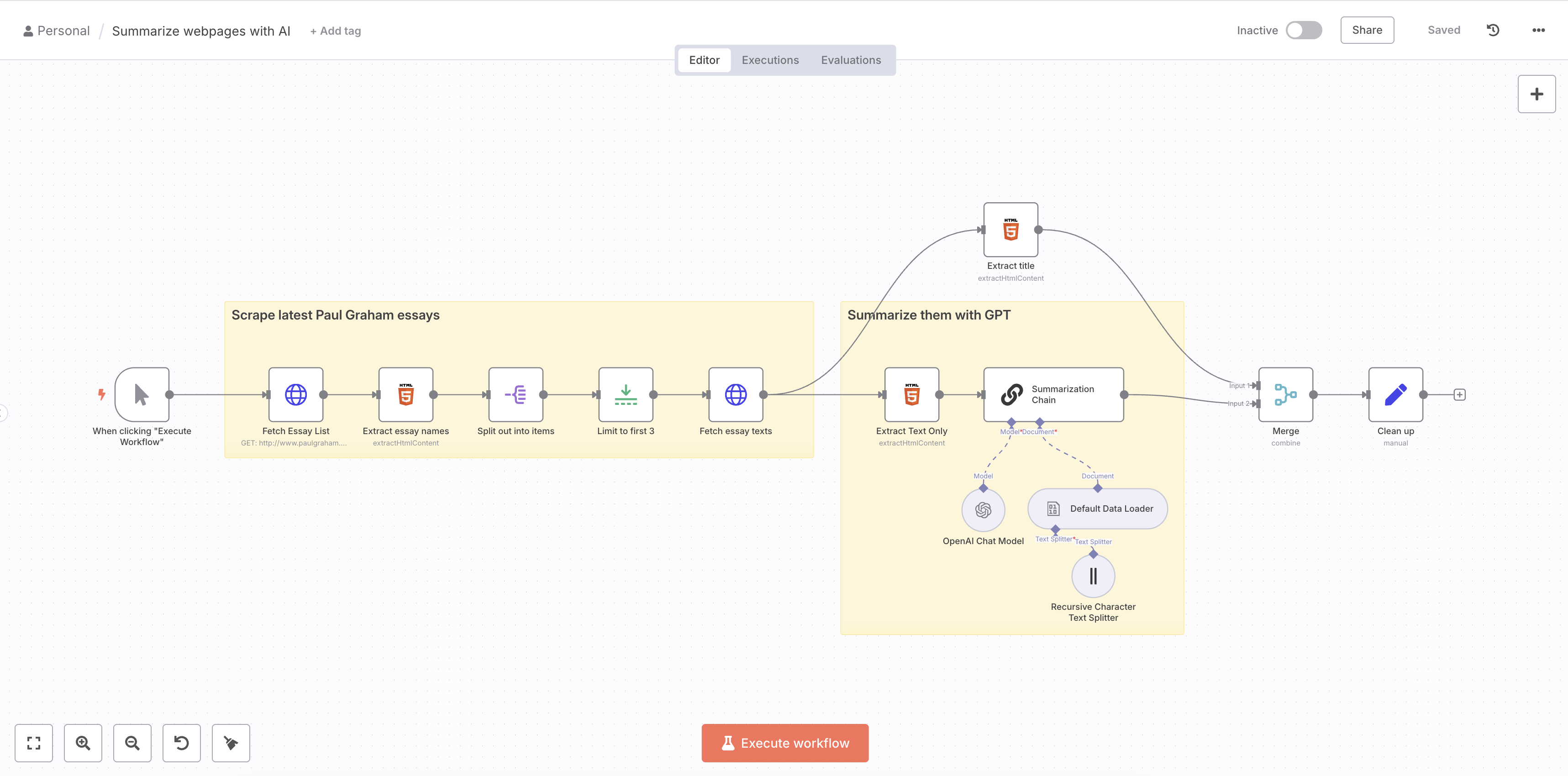Click the Share button

point(1367,31)
